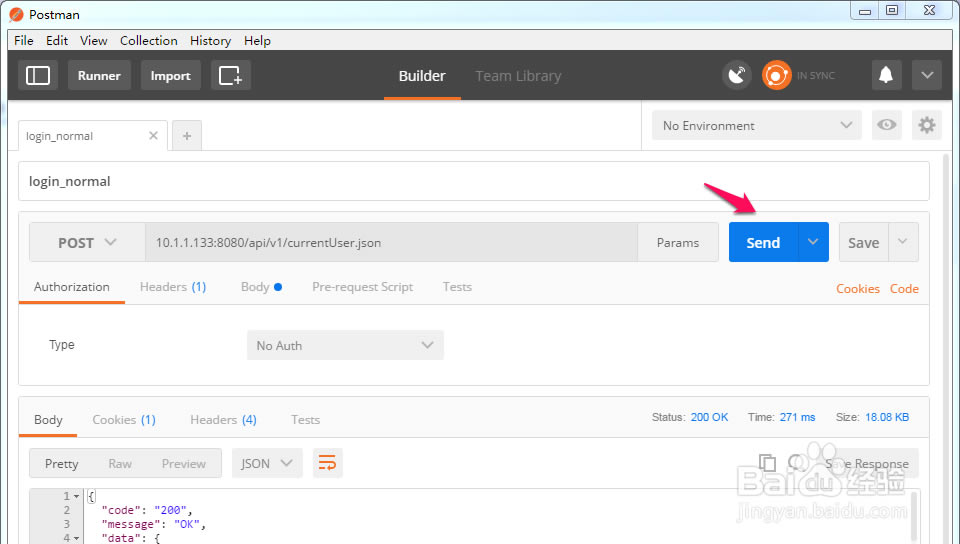Screen dimensions: 960x544
Task: Click the request URL input field
Action: pos(390,242)
